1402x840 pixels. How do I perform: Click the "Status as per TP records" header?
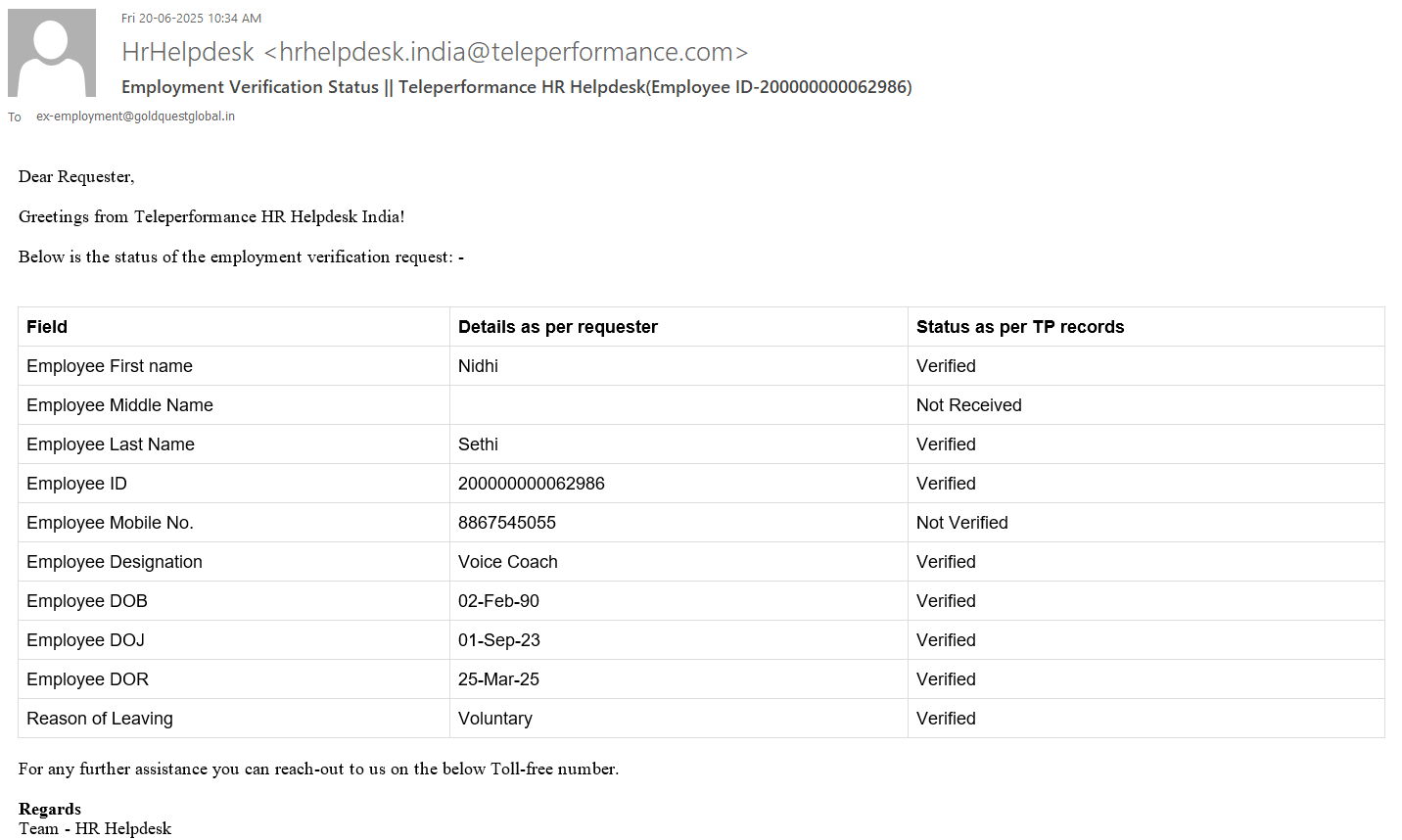1019,327
